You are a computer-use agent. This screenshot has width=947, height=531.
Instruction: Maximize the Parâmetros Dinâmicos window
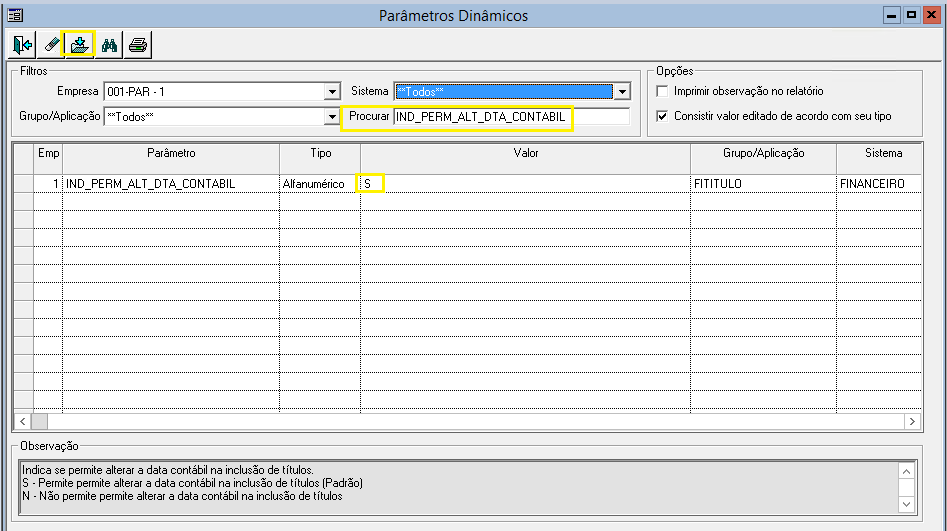point(911,15)
